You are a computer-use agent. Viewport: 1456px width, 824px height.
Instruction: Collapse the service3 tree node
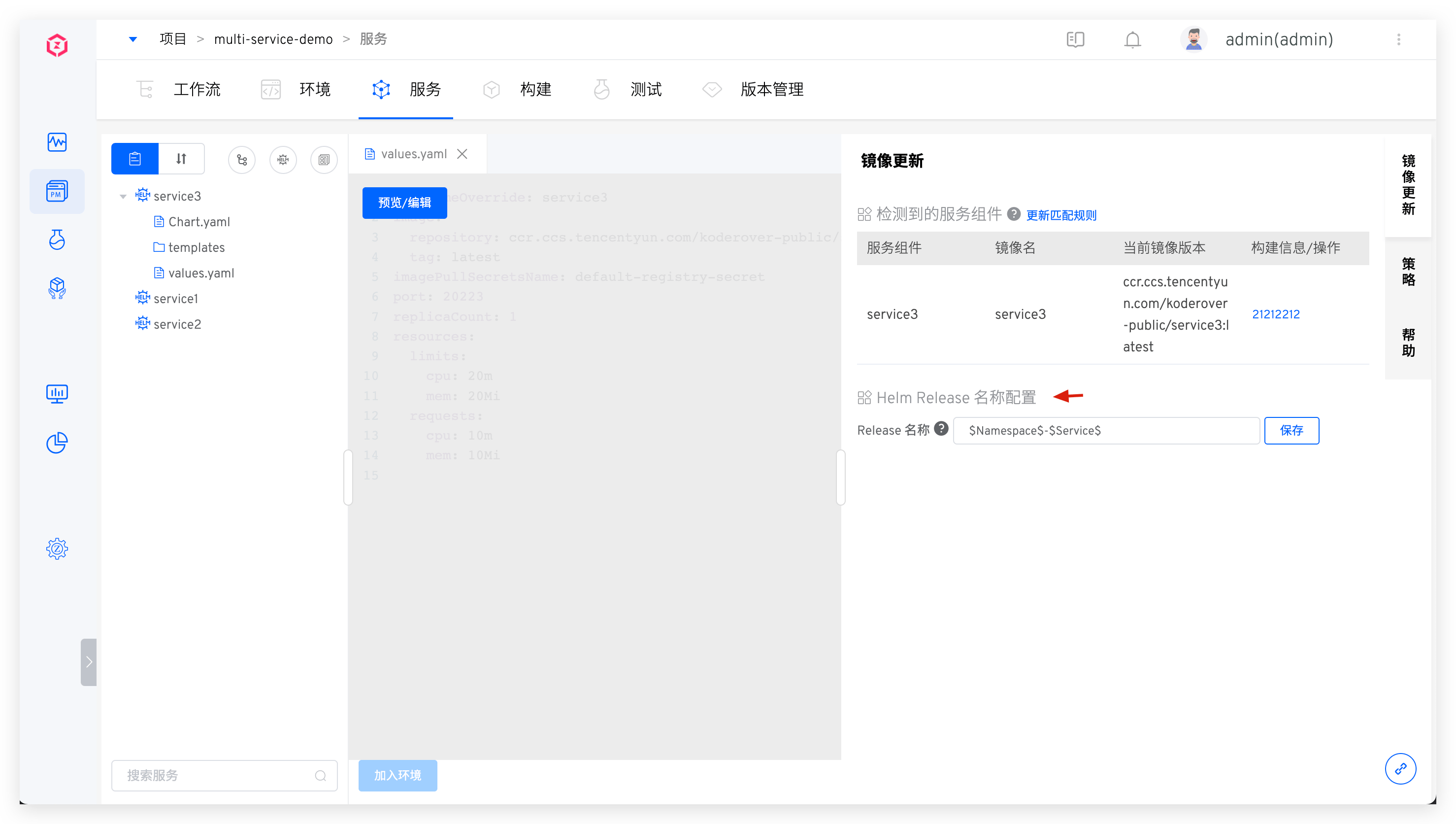(x=123, y=195)
